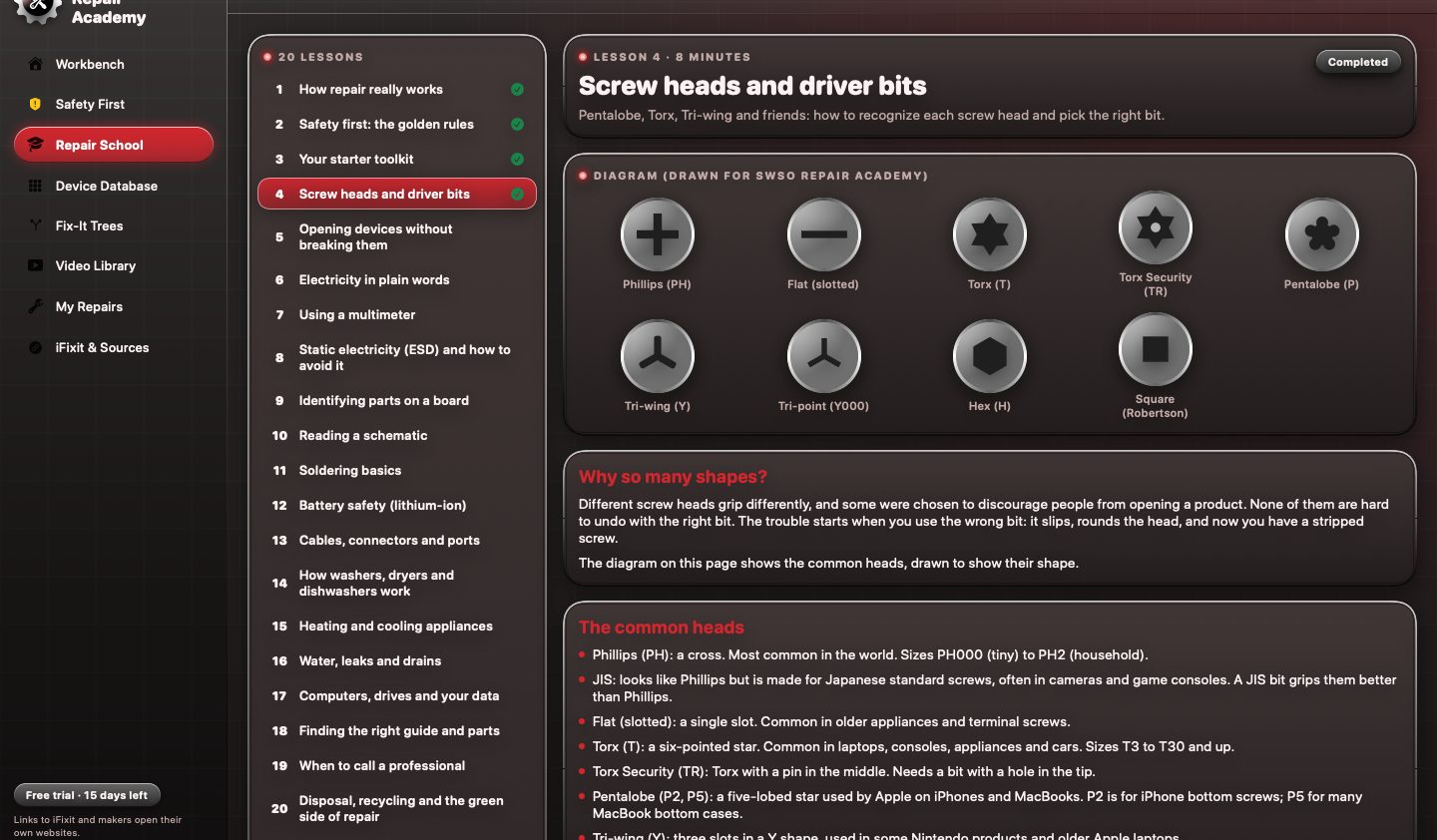1437x840 pixels.
Task: Click the Pentalobe (P) screw head icon
Action: (x=1321, y=234)
